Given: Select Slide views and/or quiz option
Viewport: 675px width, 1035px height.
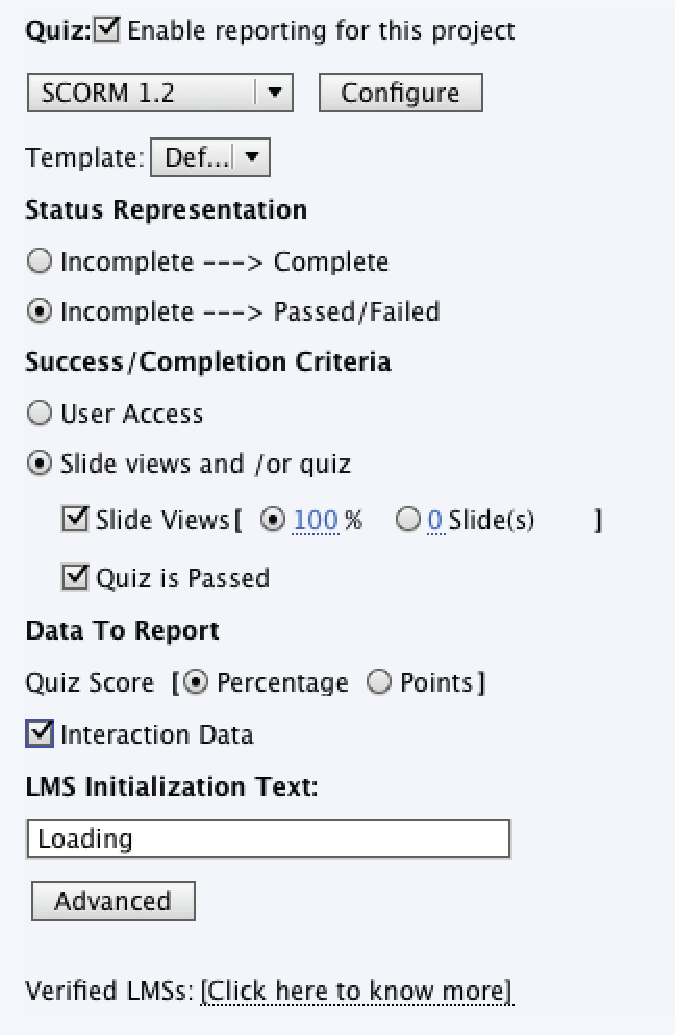Looking at the screenshot, I should click(x=39, y=464).
